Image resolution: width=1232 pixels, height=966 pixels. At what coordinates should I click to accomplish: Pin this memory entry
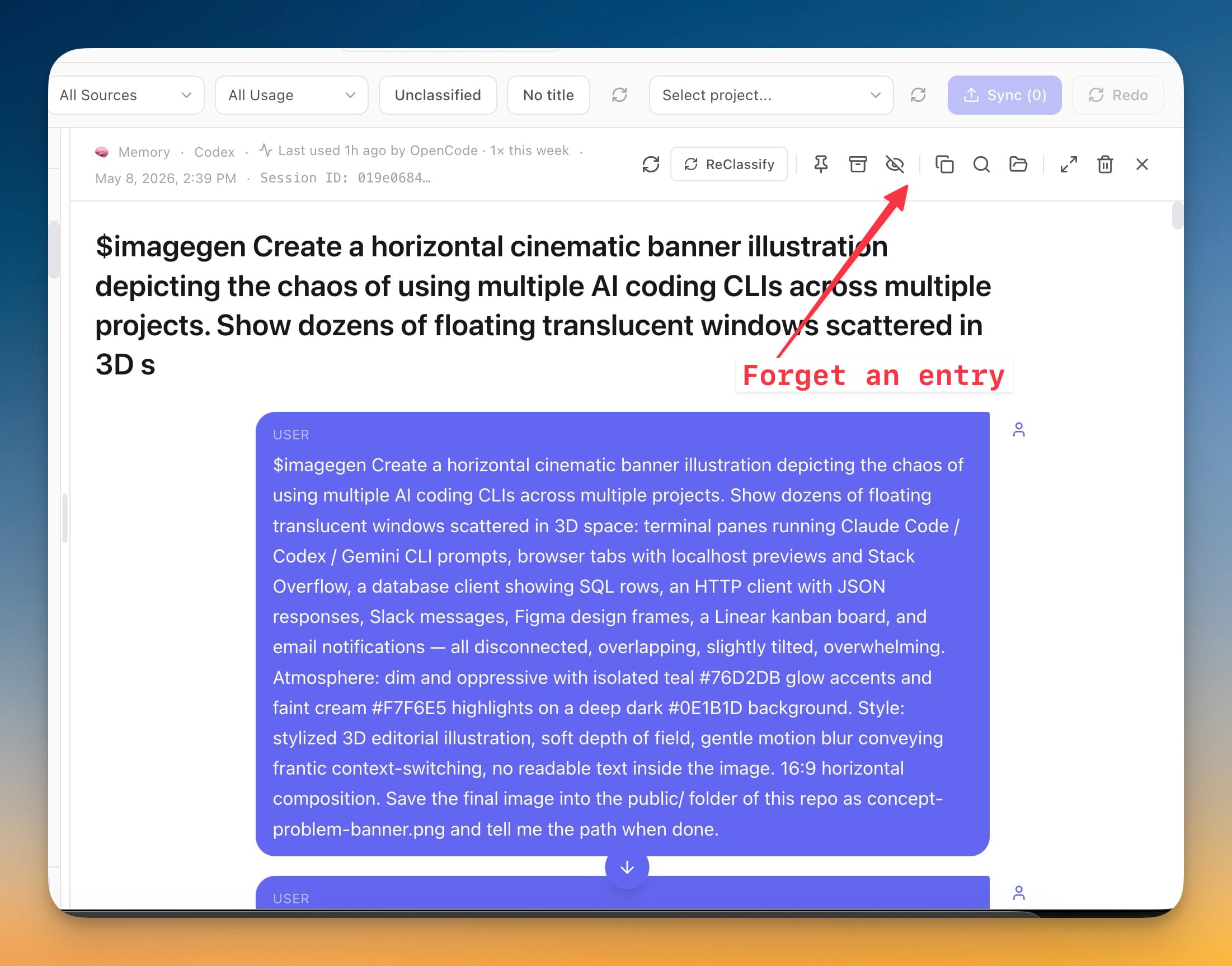pyautogui.click(x=820, y=165)
